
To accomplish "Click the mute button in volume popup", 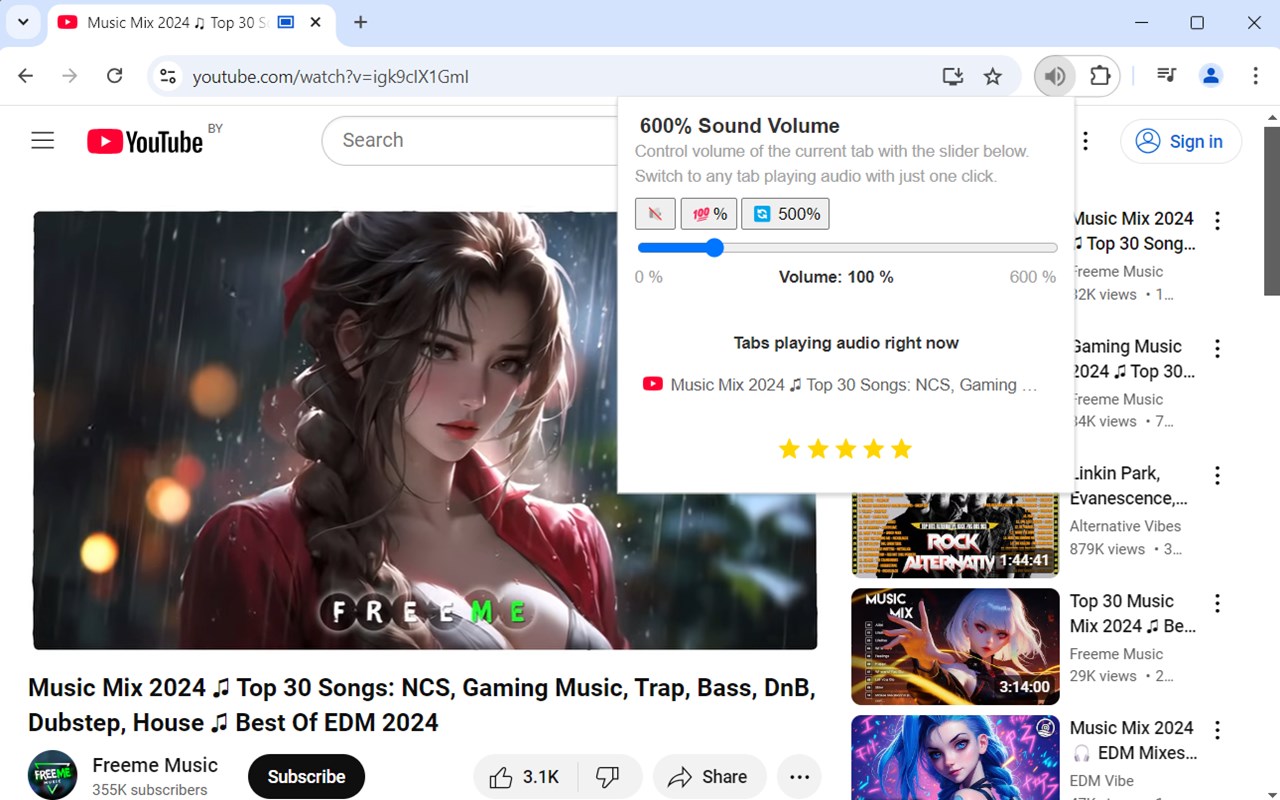I will [655, 214].
